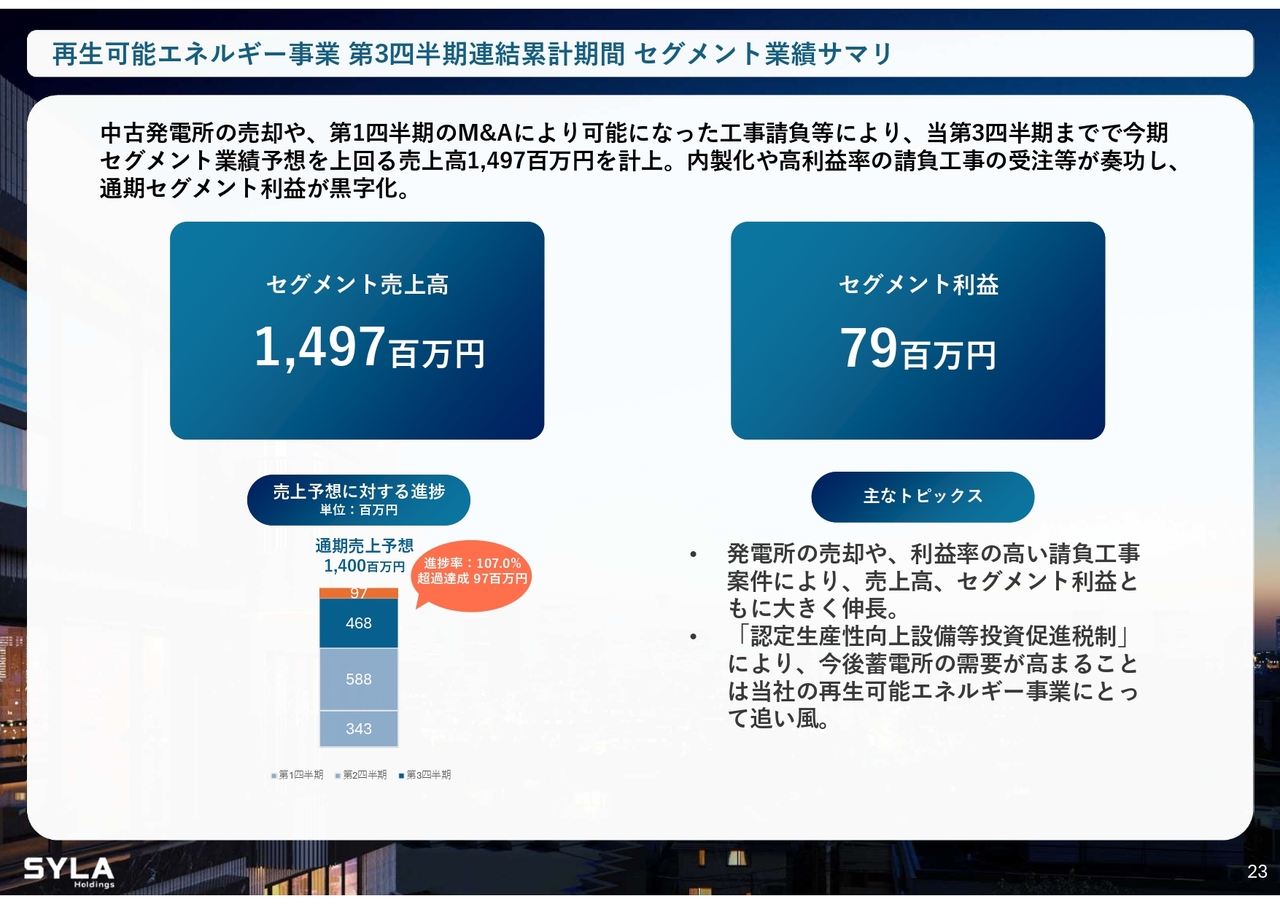This screenshot has height=904, width=1280.
Task: Click the セグメント利益 79百万円 card
Action: pos(917,330)
